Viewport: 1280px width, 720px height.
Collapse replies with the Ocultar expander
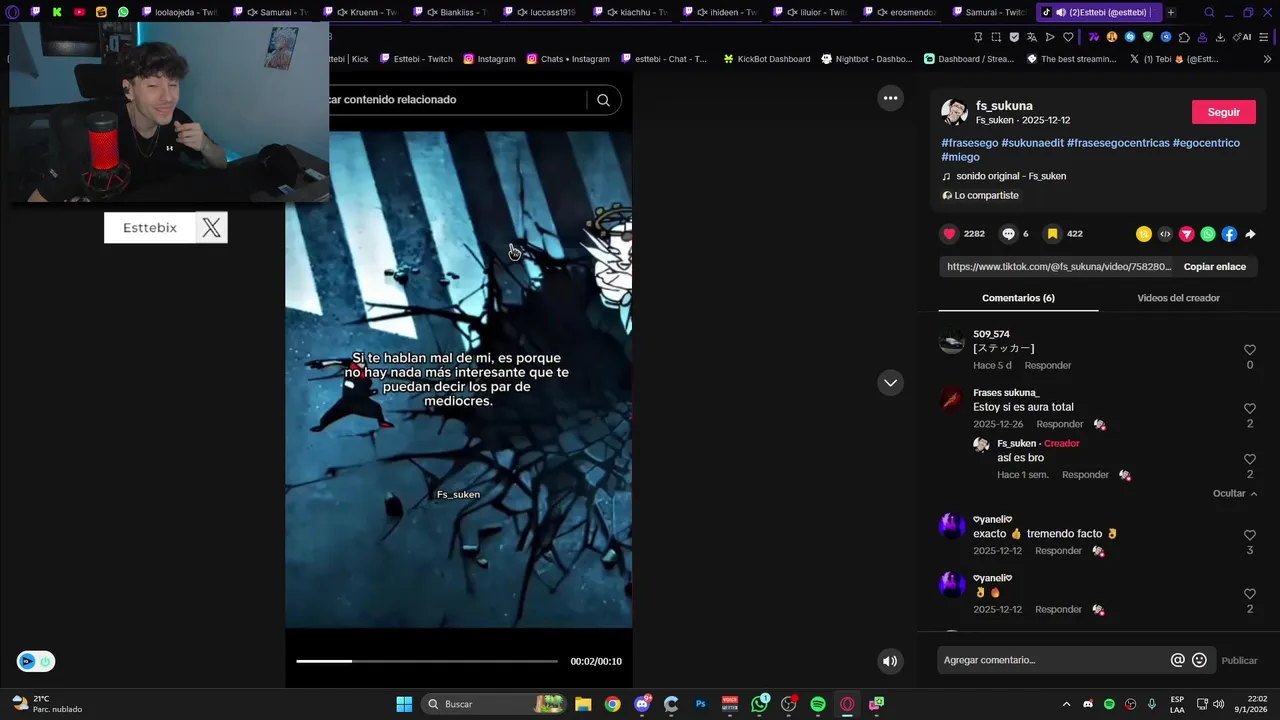(x=1235, y=494)
